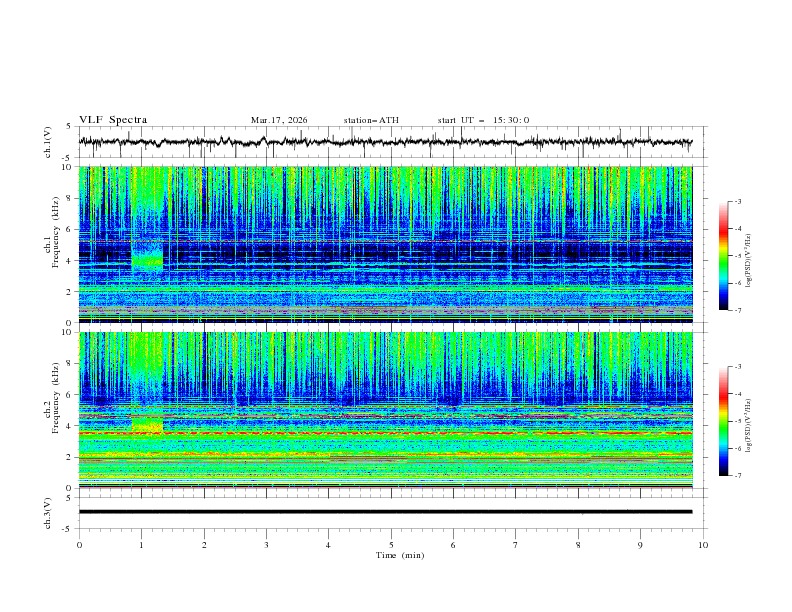Click time axis tick label "7"
Image resolution: width=792 pixels, height=612 pixels.
516,545
